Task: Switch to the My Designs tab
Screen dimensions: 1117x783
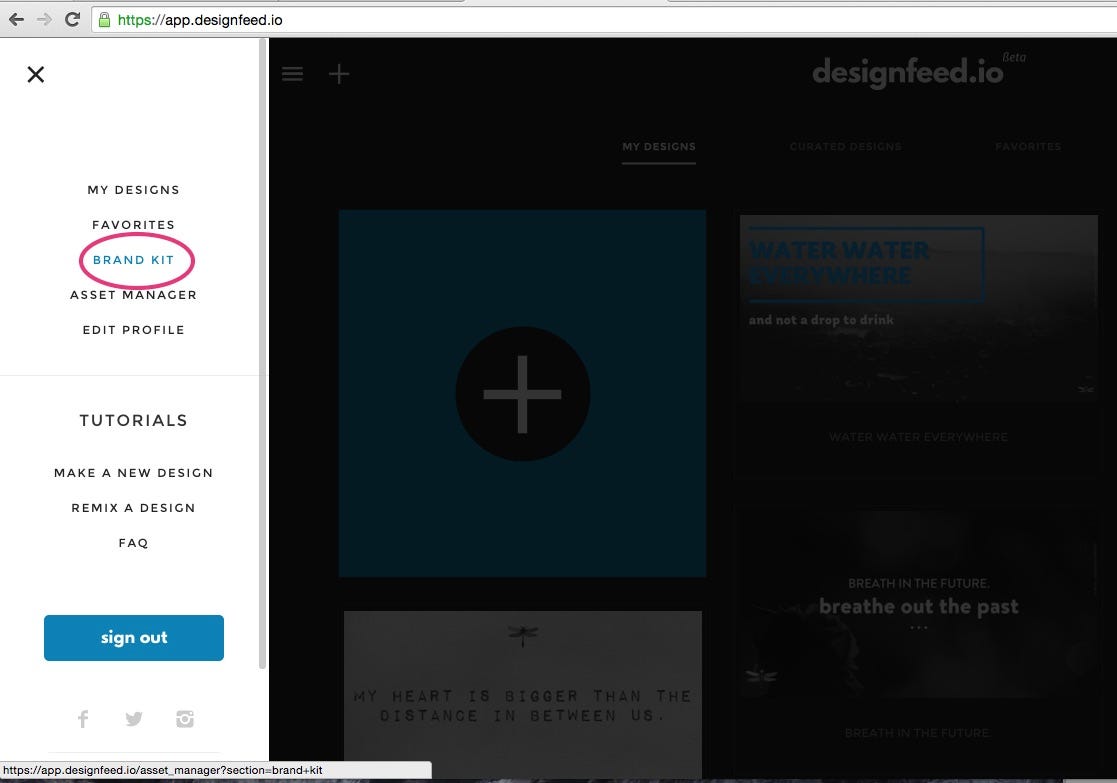Action: (659, 147)
